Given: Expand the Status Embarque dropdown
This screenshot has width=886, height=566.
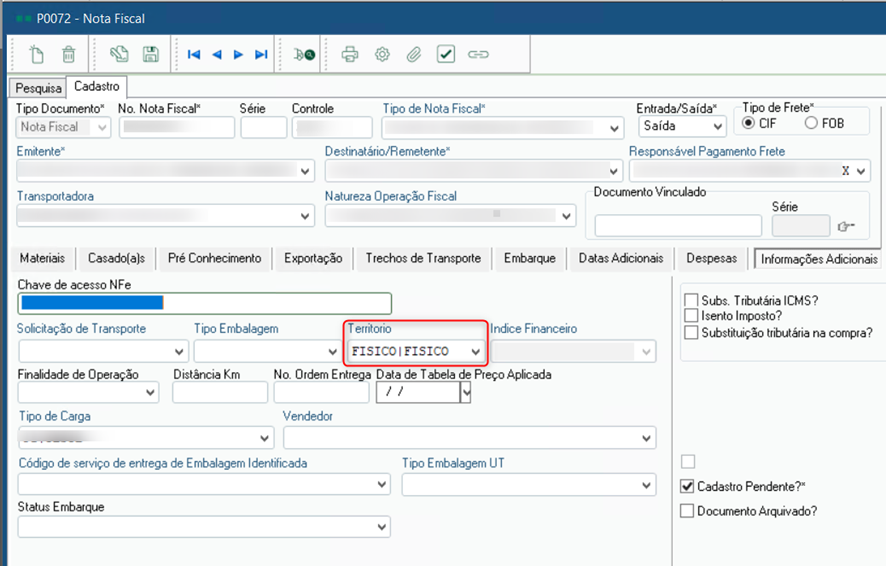Looking at the screenshot, I should (381, 527).
